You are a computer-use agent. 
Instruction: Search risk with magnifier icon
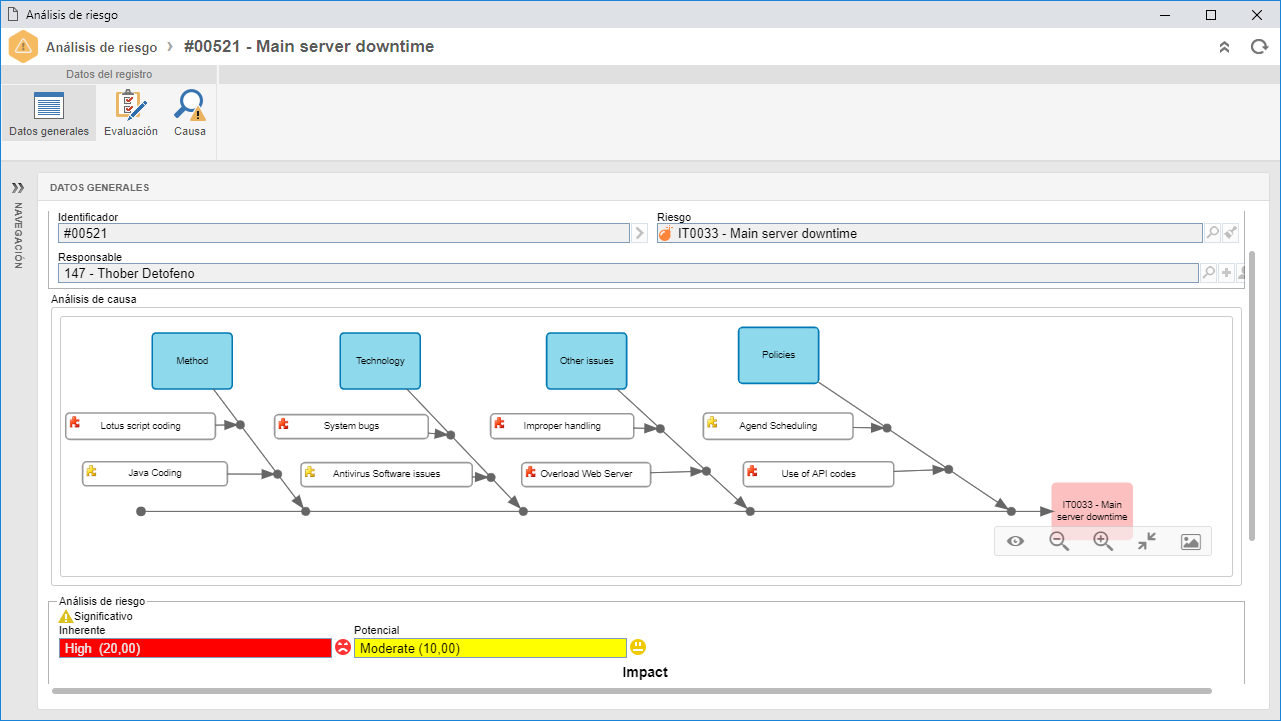1212,233
